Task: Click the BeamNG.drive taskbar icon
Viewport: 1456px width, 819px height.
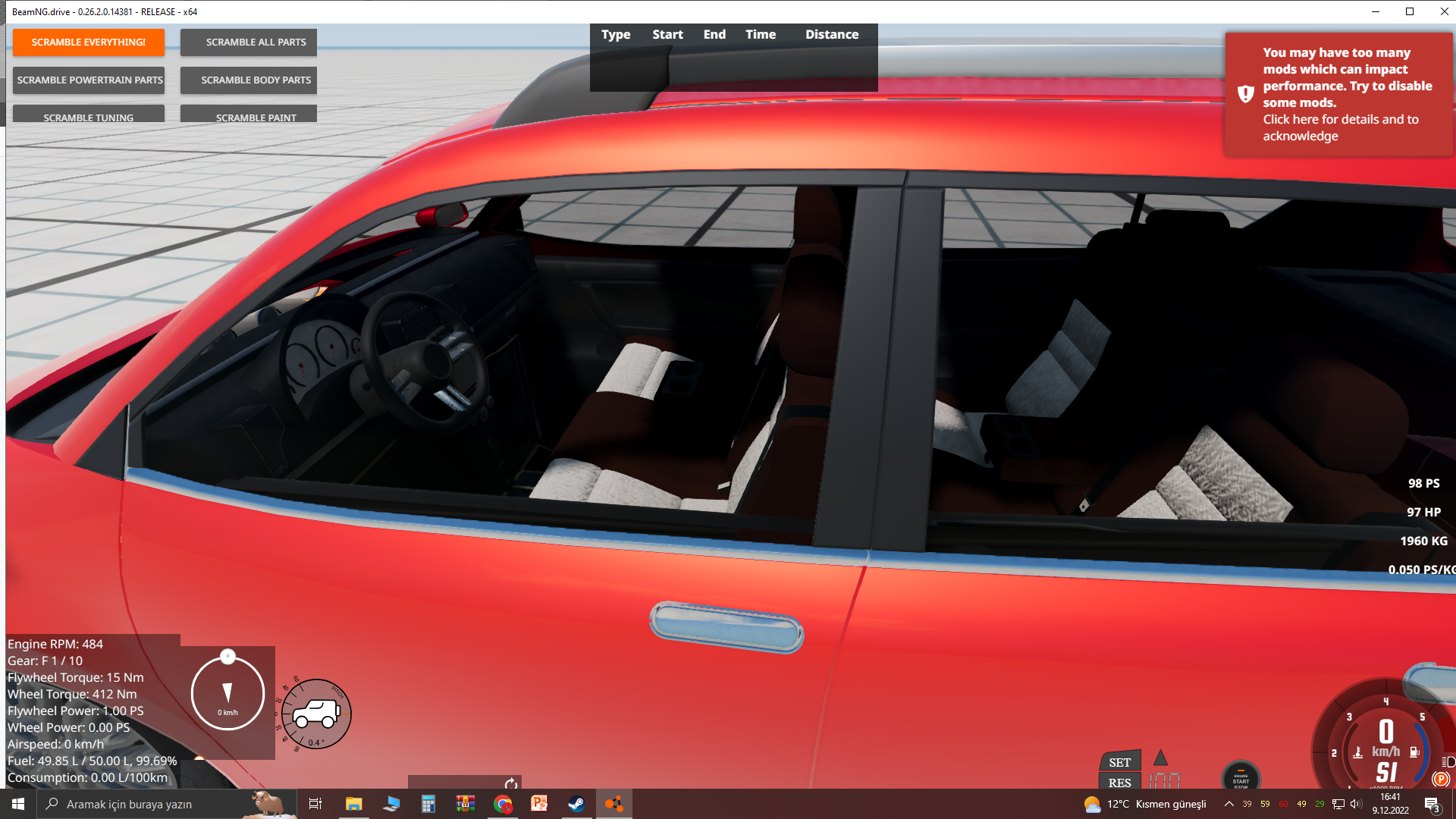Action: [613, 804]
